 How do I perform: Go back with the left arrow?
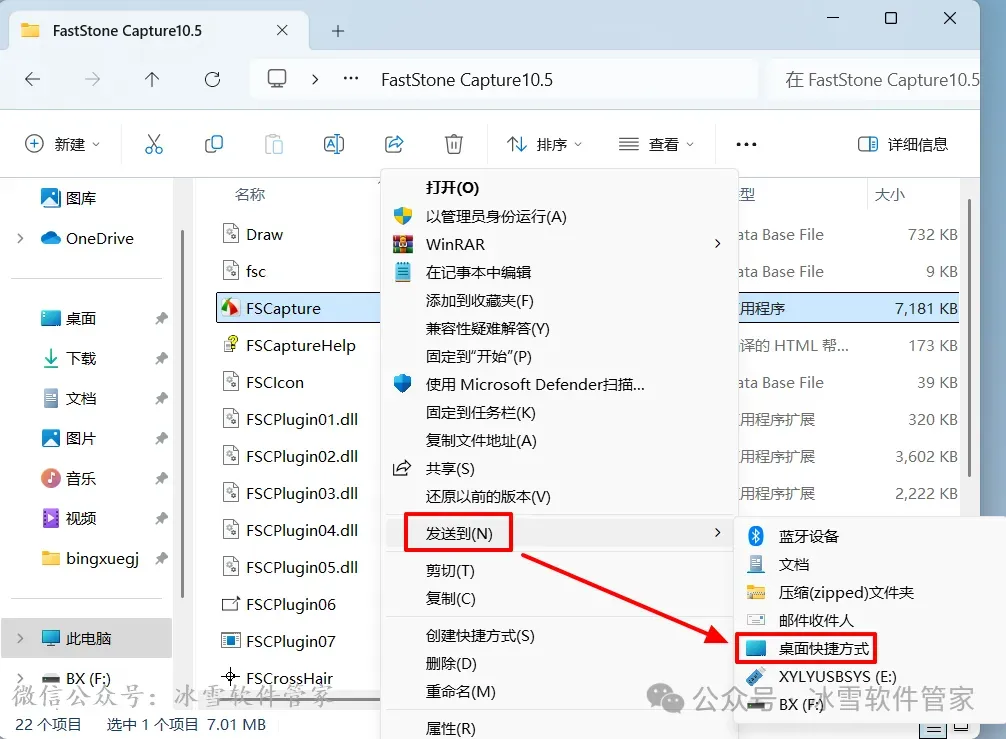click(x=32, y=80)
